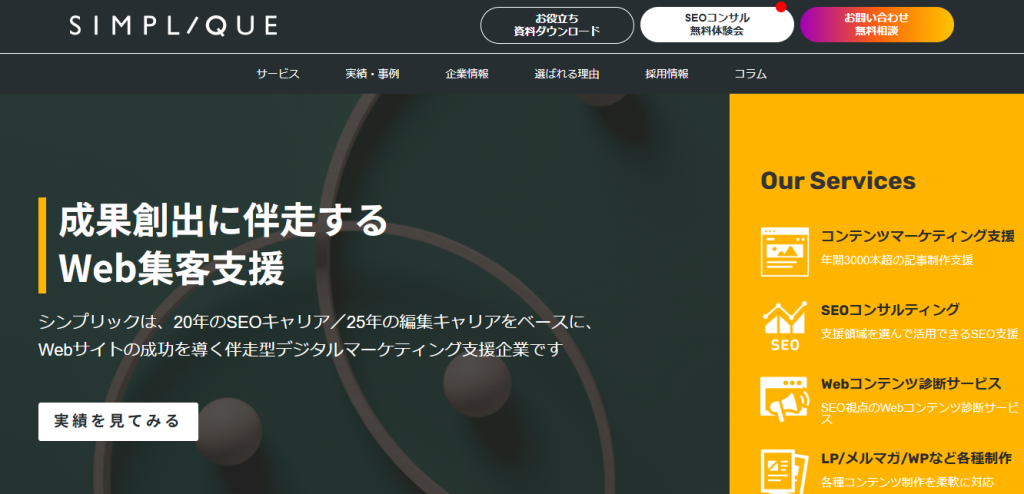Follow the Webコンテンツ診断サービス link
Screen dimensions: 1024x494
[910, 384]
